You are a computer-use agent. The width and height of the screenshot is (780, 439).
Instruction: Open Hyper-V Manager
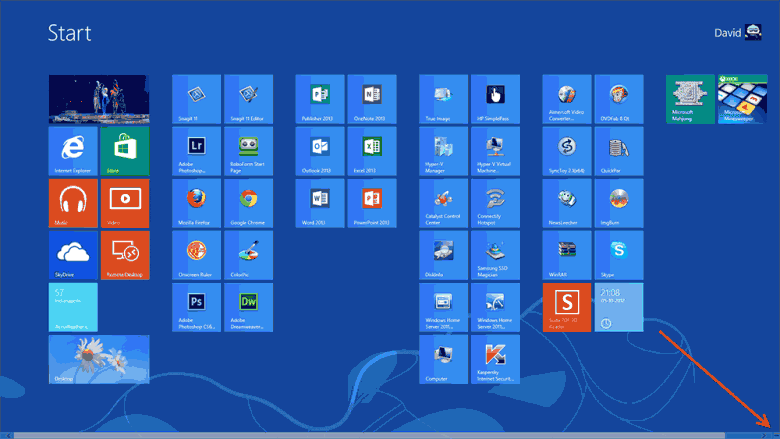coord(443,151)
